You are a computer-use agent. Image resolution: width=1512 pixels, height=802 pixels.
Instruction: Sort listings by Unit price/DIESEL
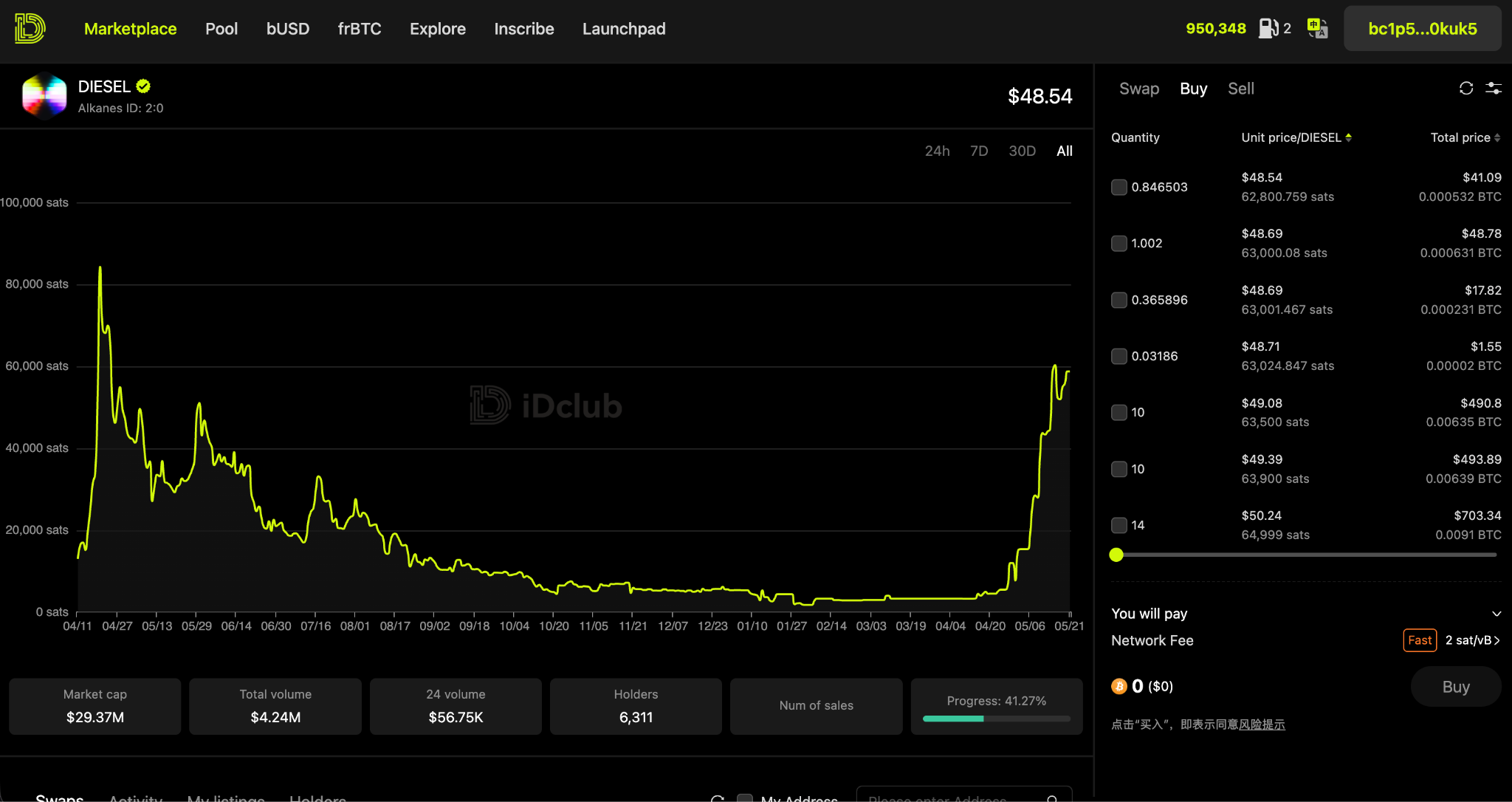1296,137
